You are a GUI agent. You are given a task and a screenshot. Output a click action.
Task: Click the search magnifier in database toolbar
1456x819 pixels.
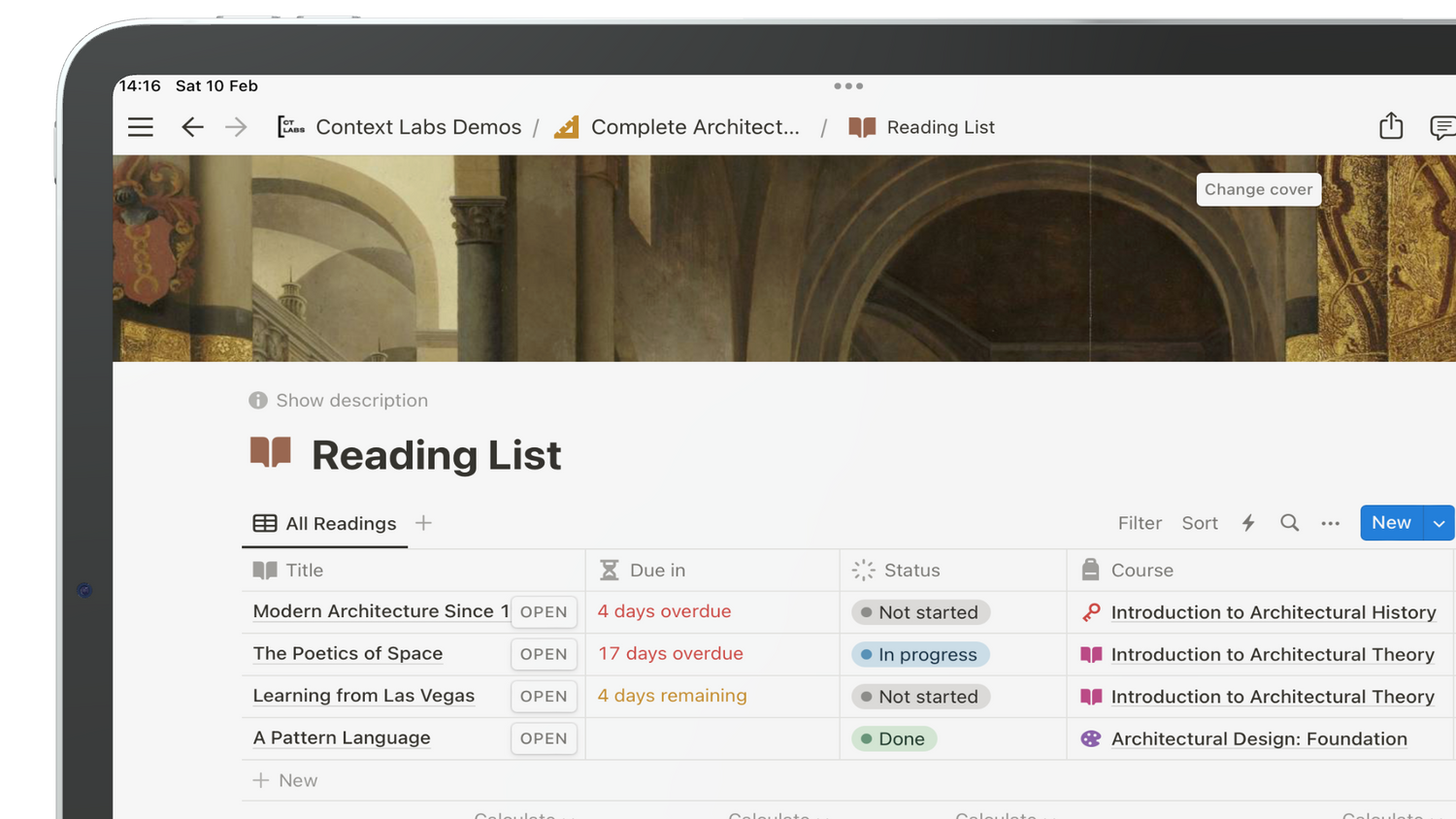click(x=1289, y=523)
